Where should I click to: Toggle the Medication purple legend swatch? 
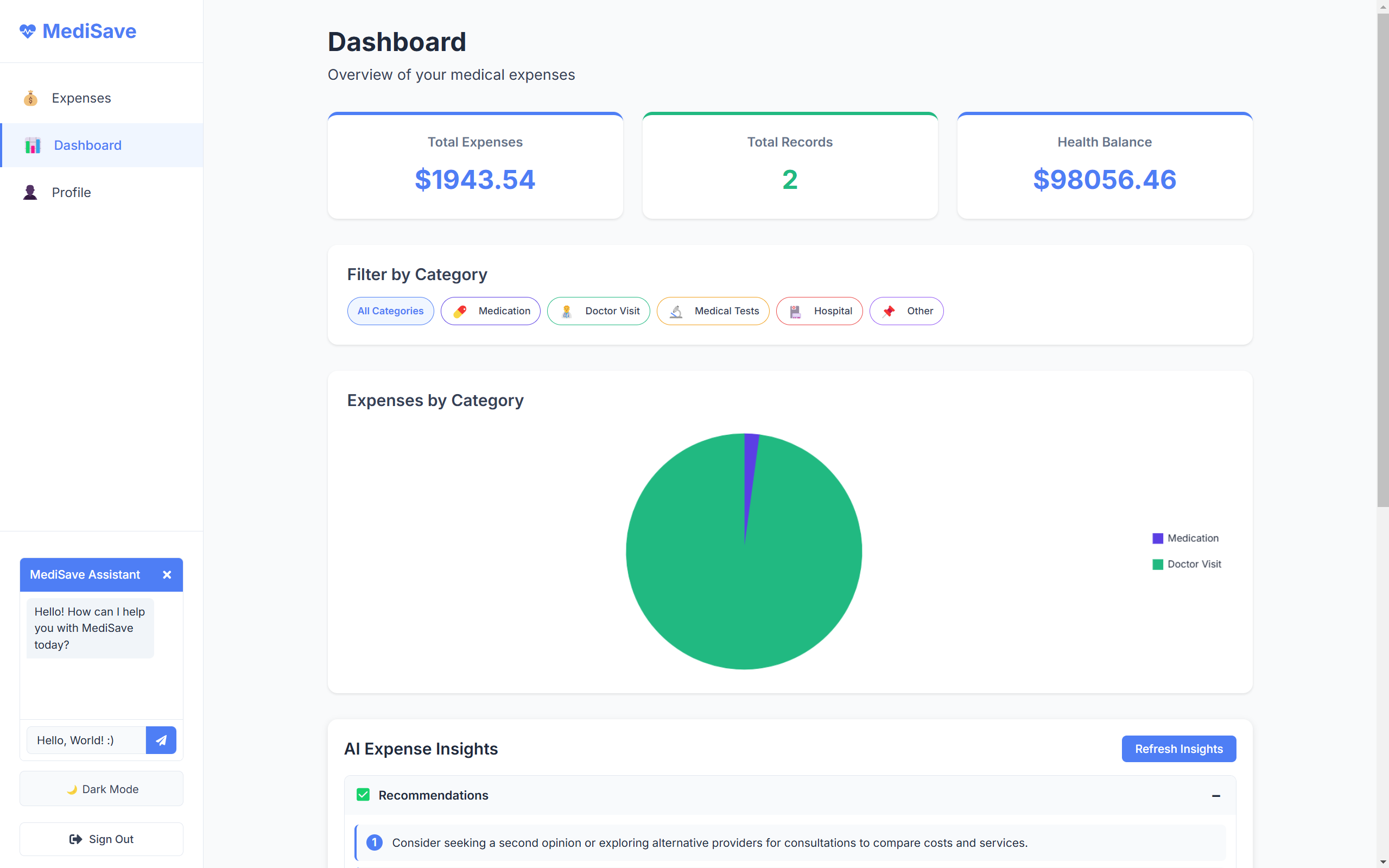pyautogui.click(x=1158, y=538)
